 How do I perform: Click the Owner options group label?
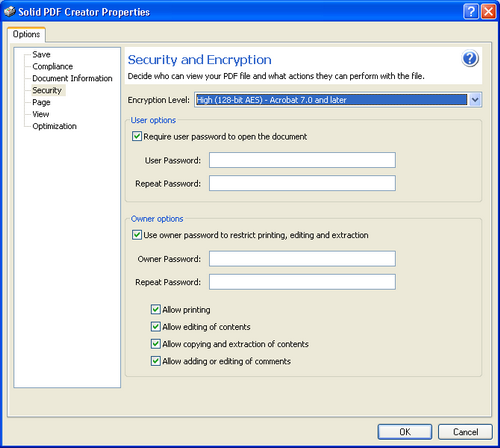(157, 219)
